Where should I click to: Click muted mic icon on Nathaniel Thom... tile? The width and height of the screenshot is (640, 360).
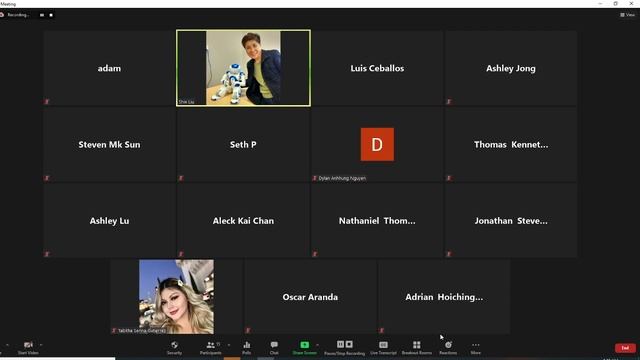pyautogui.click(x=315, y=254)
